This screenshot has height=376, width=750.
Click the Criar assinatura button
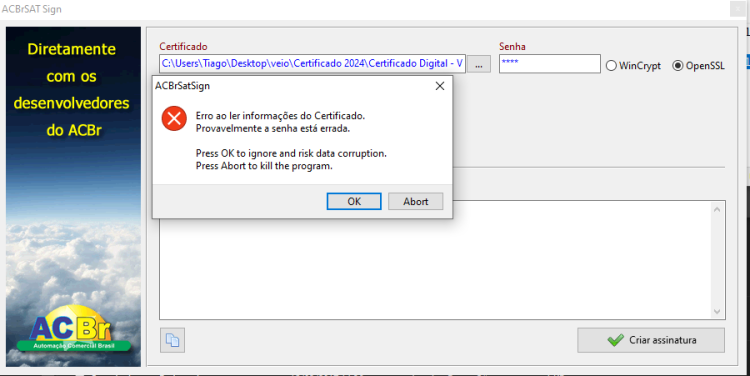[x=651, y=340]
